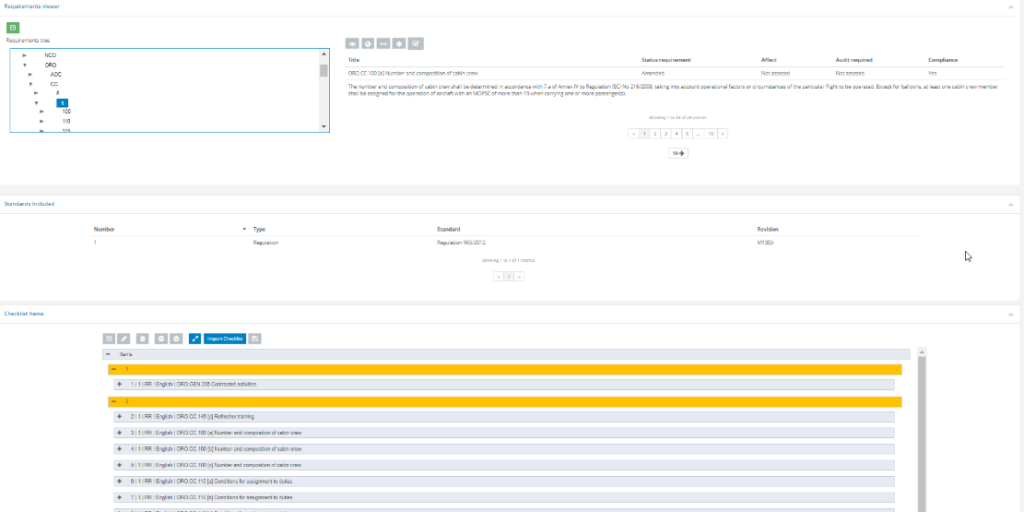Expand ORO.GEN.205 Contracted activities checklist item
This screenshot has height=512, width=1024.
(x=120, y=384)
